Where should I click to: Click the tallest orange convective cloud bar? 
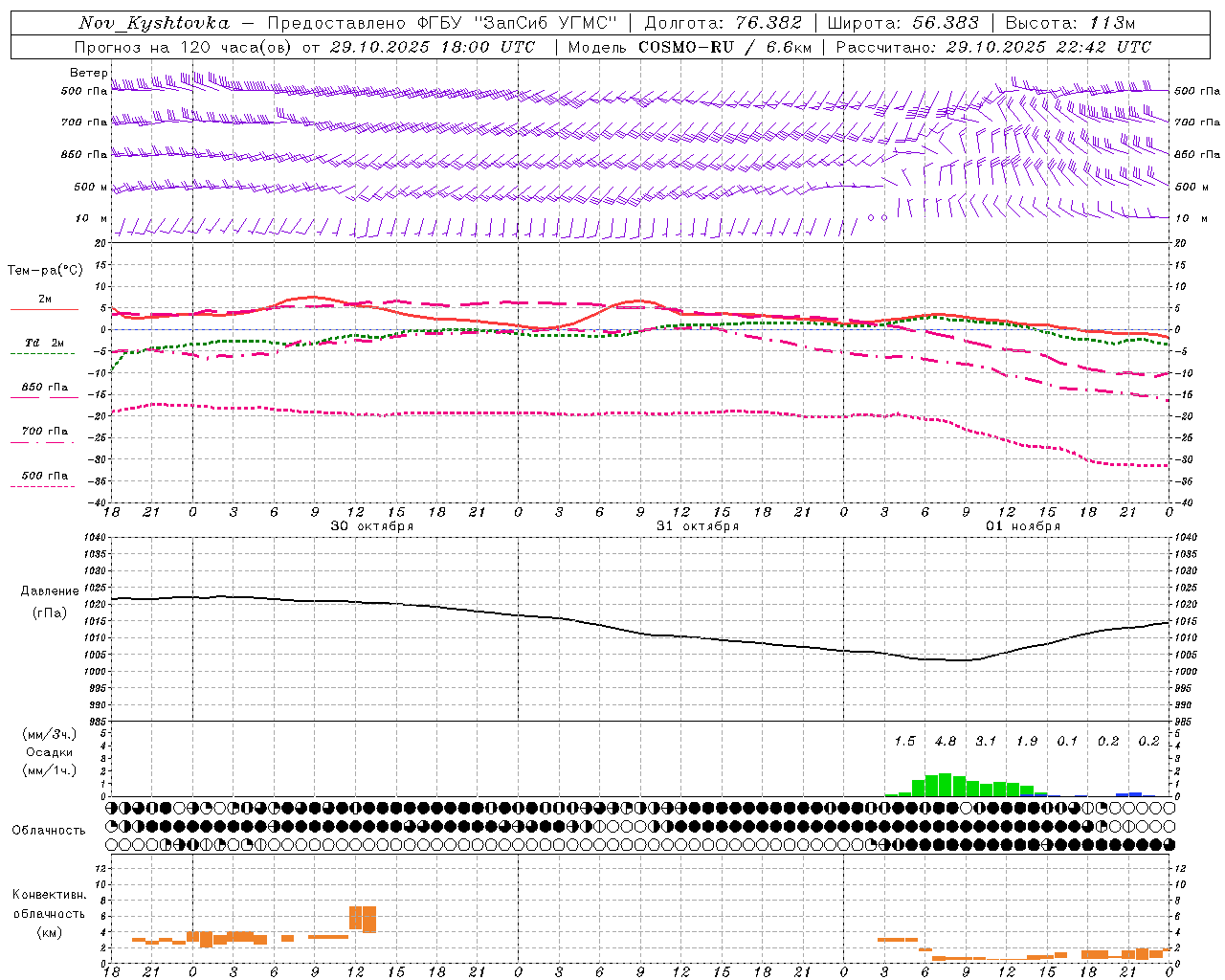click(369, 920)
